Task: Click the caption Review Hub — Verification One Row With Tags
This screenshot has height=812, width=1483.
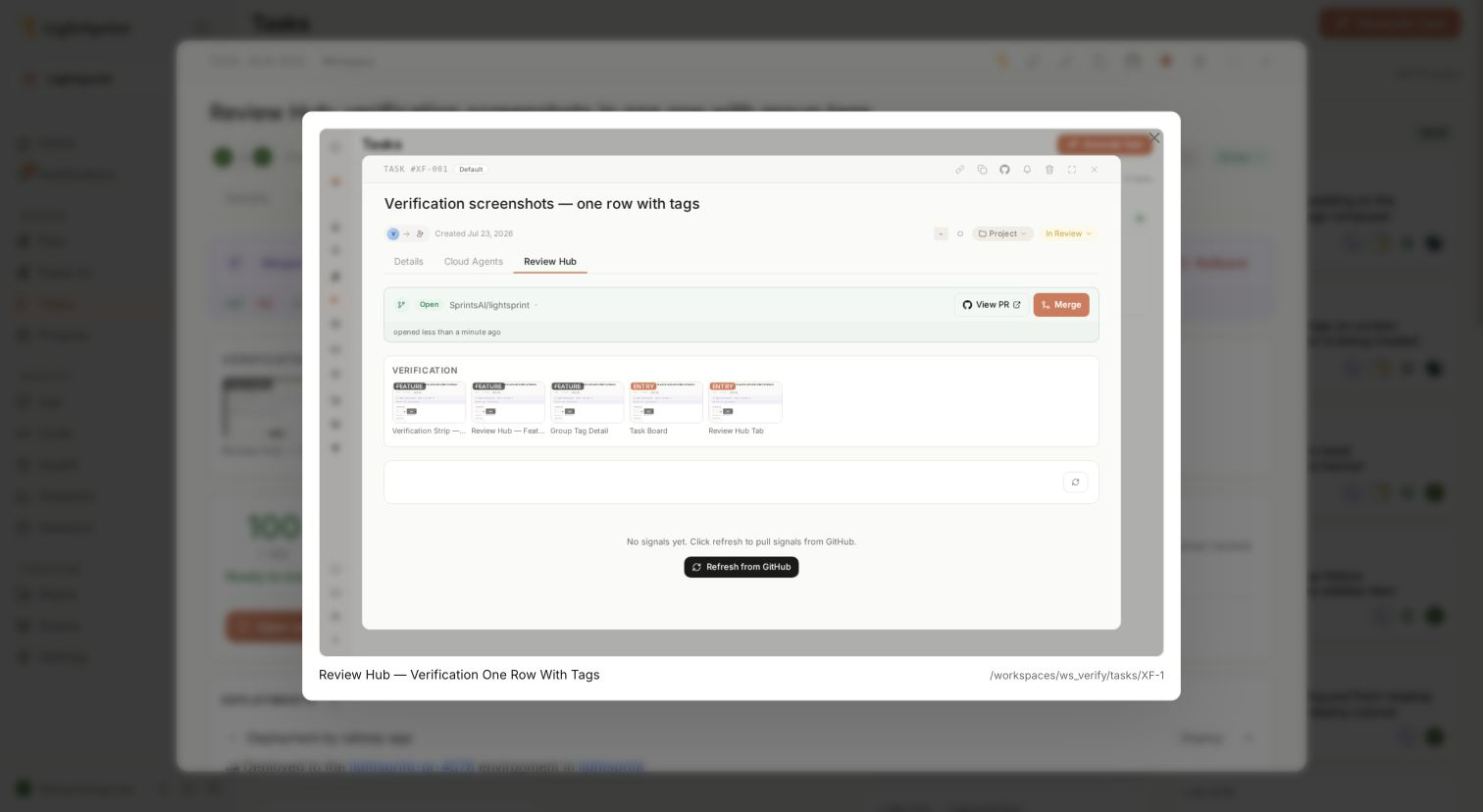Action: coord(459,675)
